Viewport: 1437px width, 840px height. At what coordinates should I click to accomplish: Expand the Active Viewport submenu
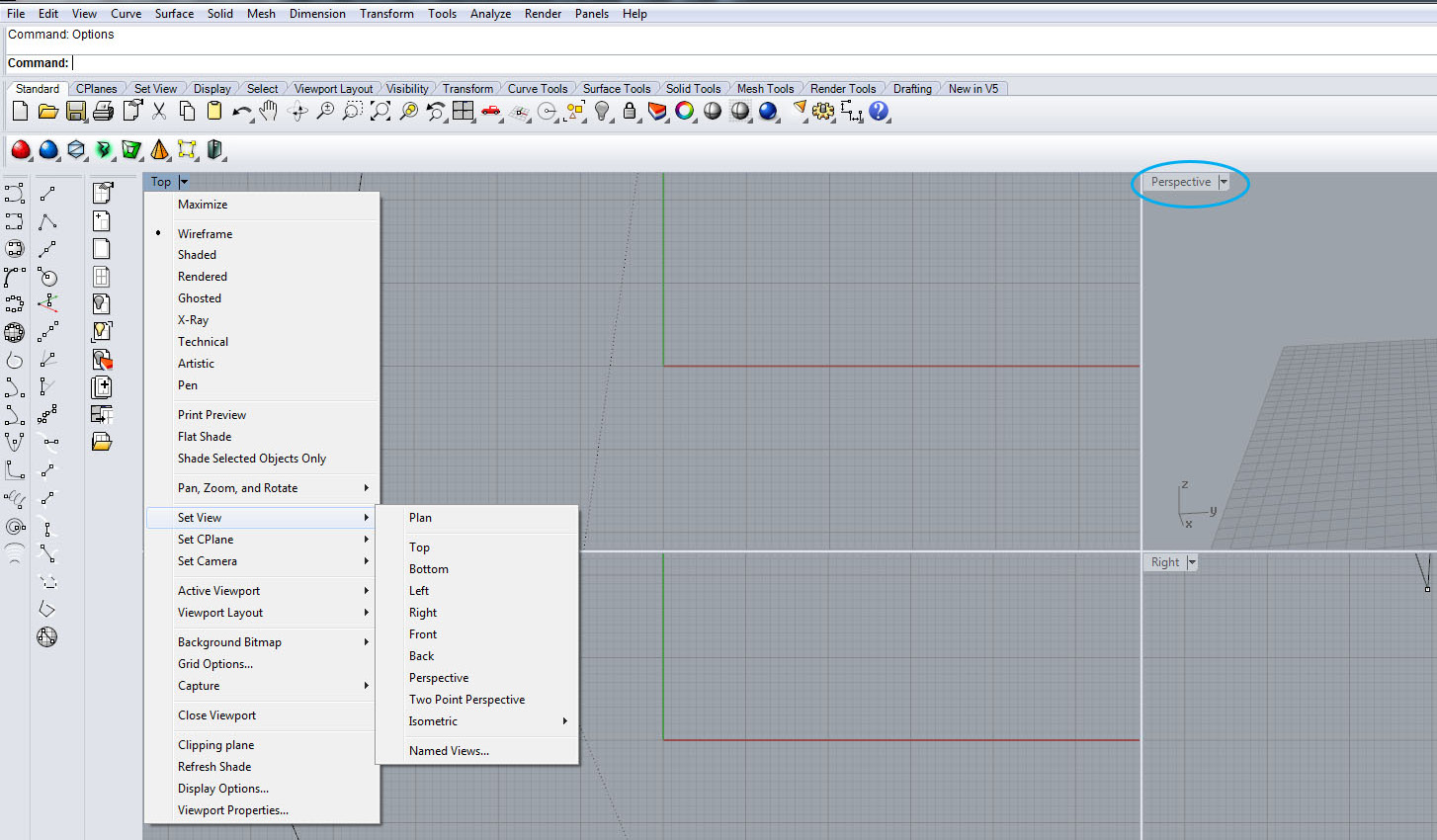[x=262, y=591]
